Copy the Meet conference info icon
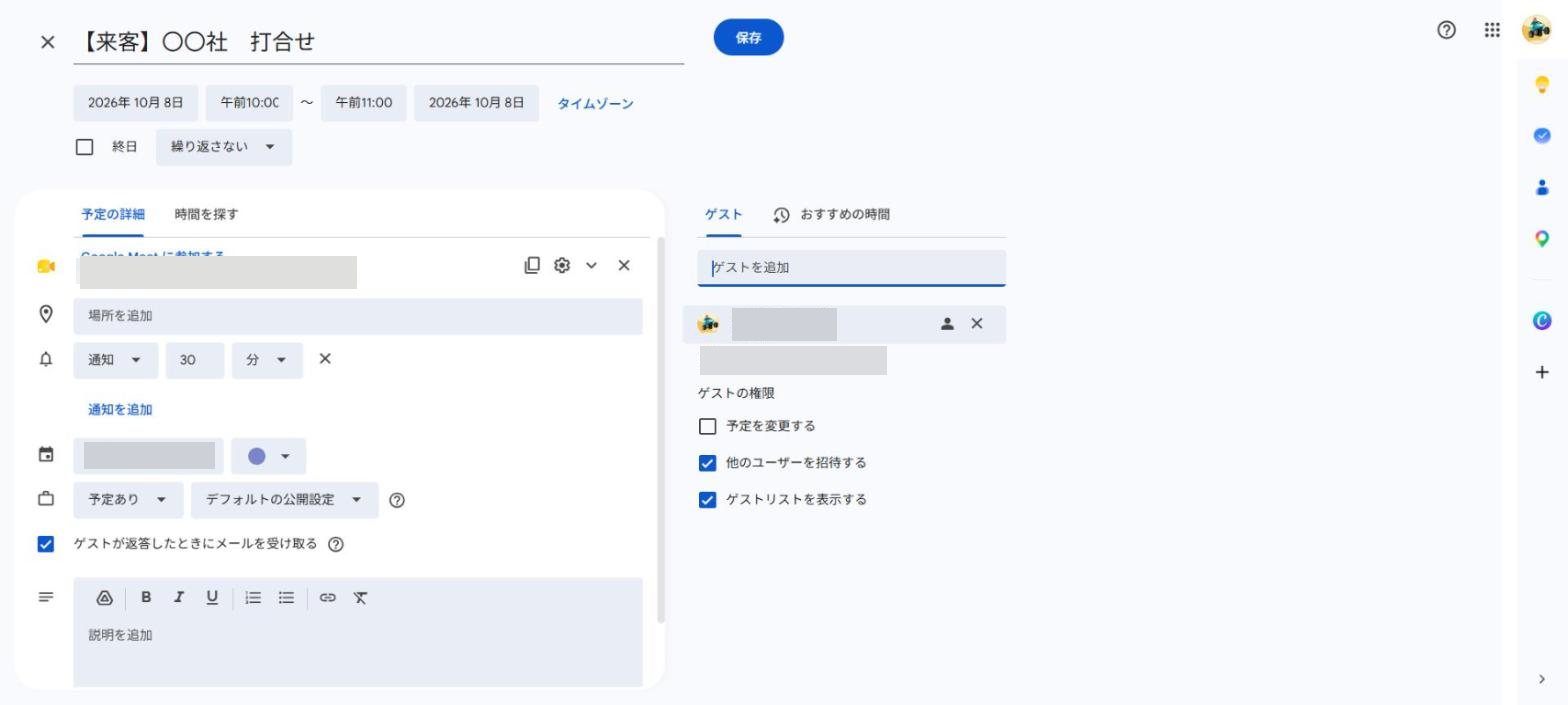1568x705 pixels. click(x=532, y=265)
